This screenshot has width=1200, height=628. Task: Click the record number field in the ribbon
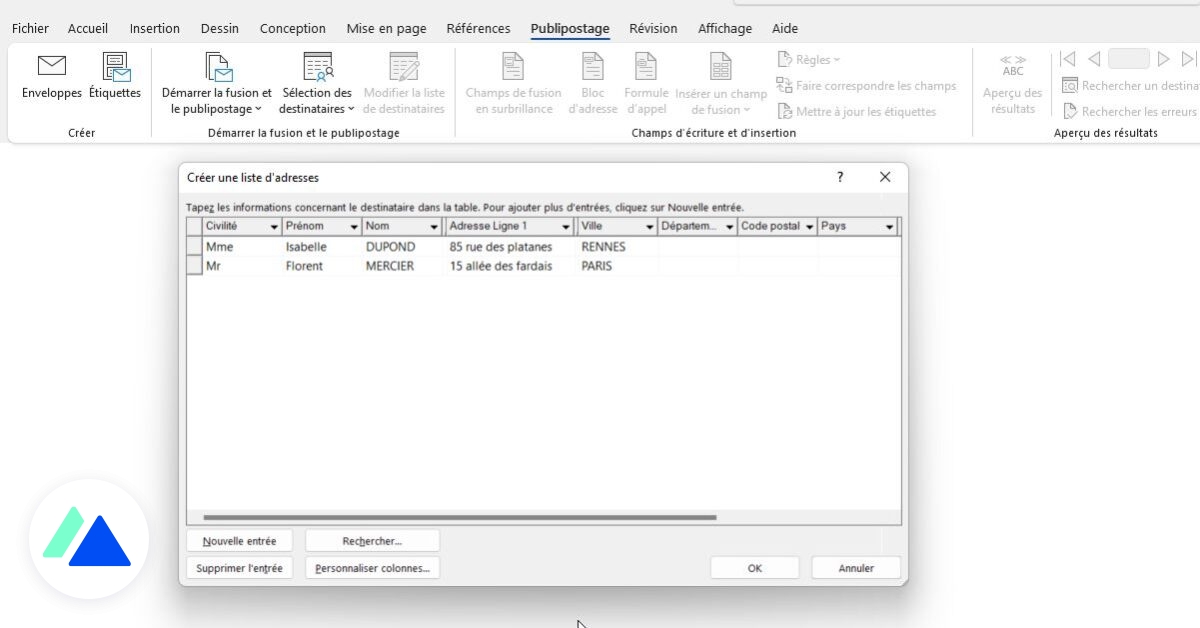point(1129,58)
